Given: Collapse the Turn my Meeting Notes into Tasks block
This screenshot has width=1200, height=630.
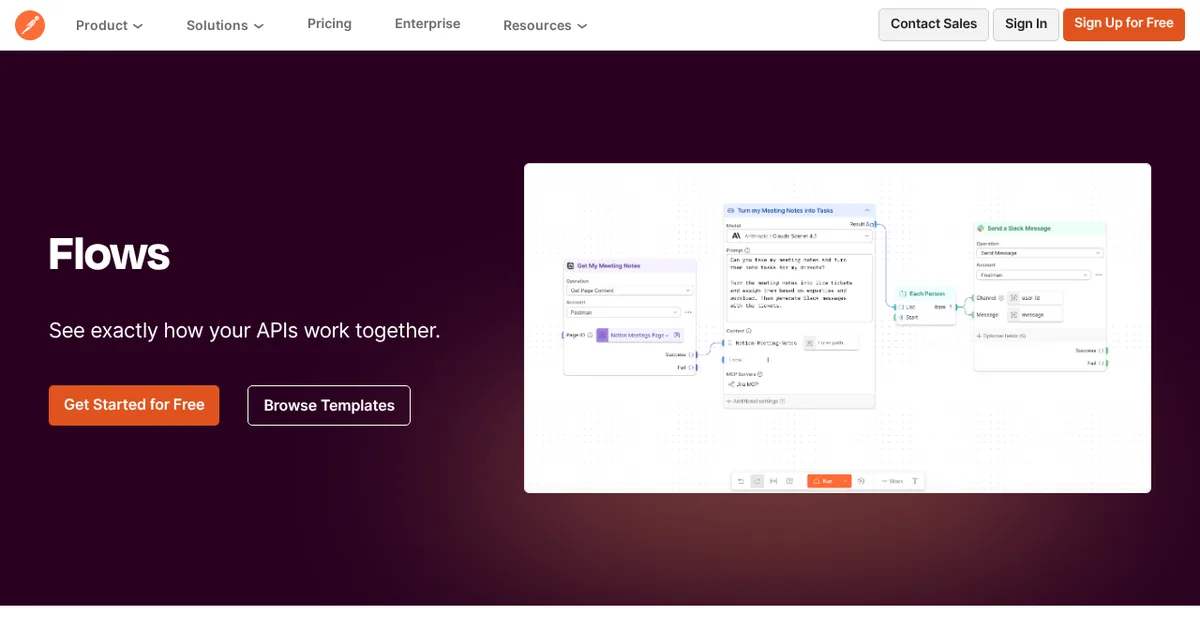Looking at the screenshot, I should pos(867,210).
